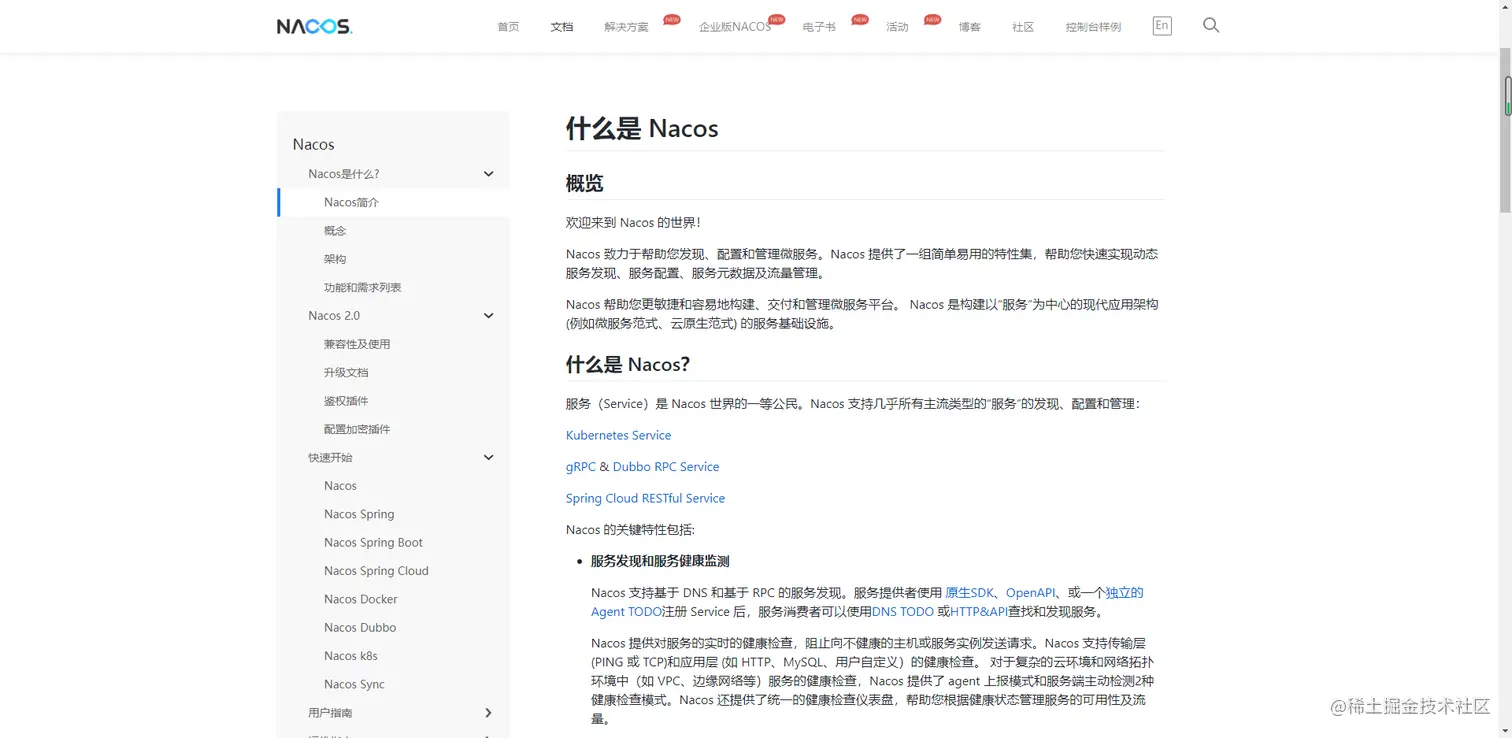This screenshot has width=1512, height=738.
Task: Follow the gRPC link
Action: [x=581, y=467]
